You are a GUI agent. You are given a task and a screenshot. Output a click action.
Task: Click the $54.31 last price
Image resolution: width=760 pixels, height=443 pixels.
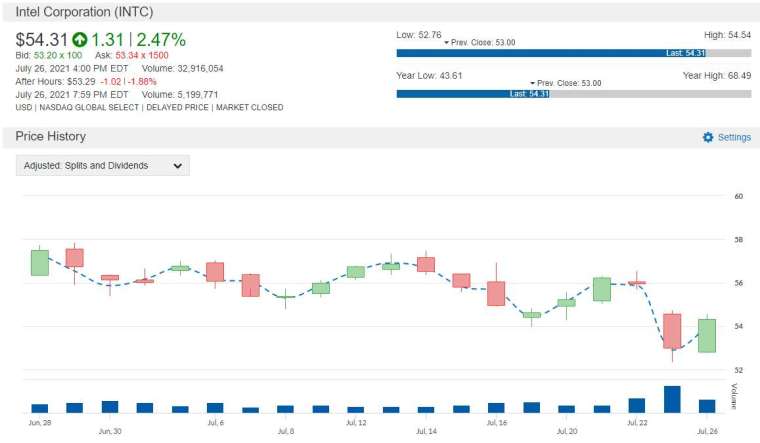(x=42, y=40)
